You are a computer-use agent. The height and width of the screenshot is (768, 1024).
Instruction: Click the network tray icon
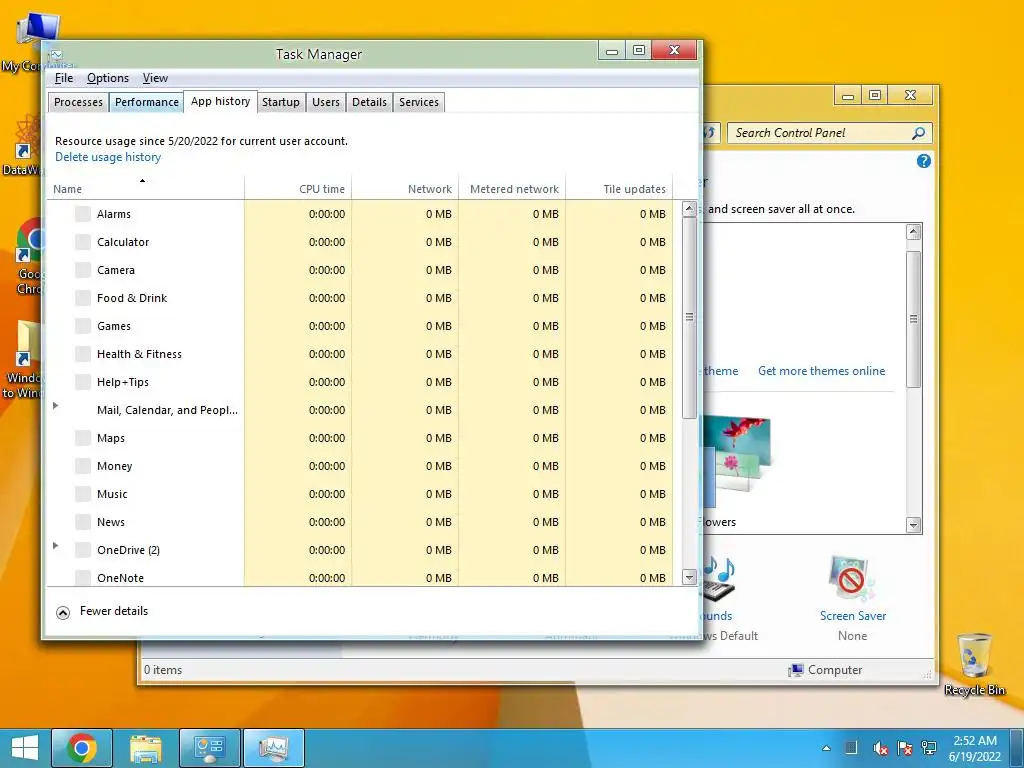(x=929, y=748)
